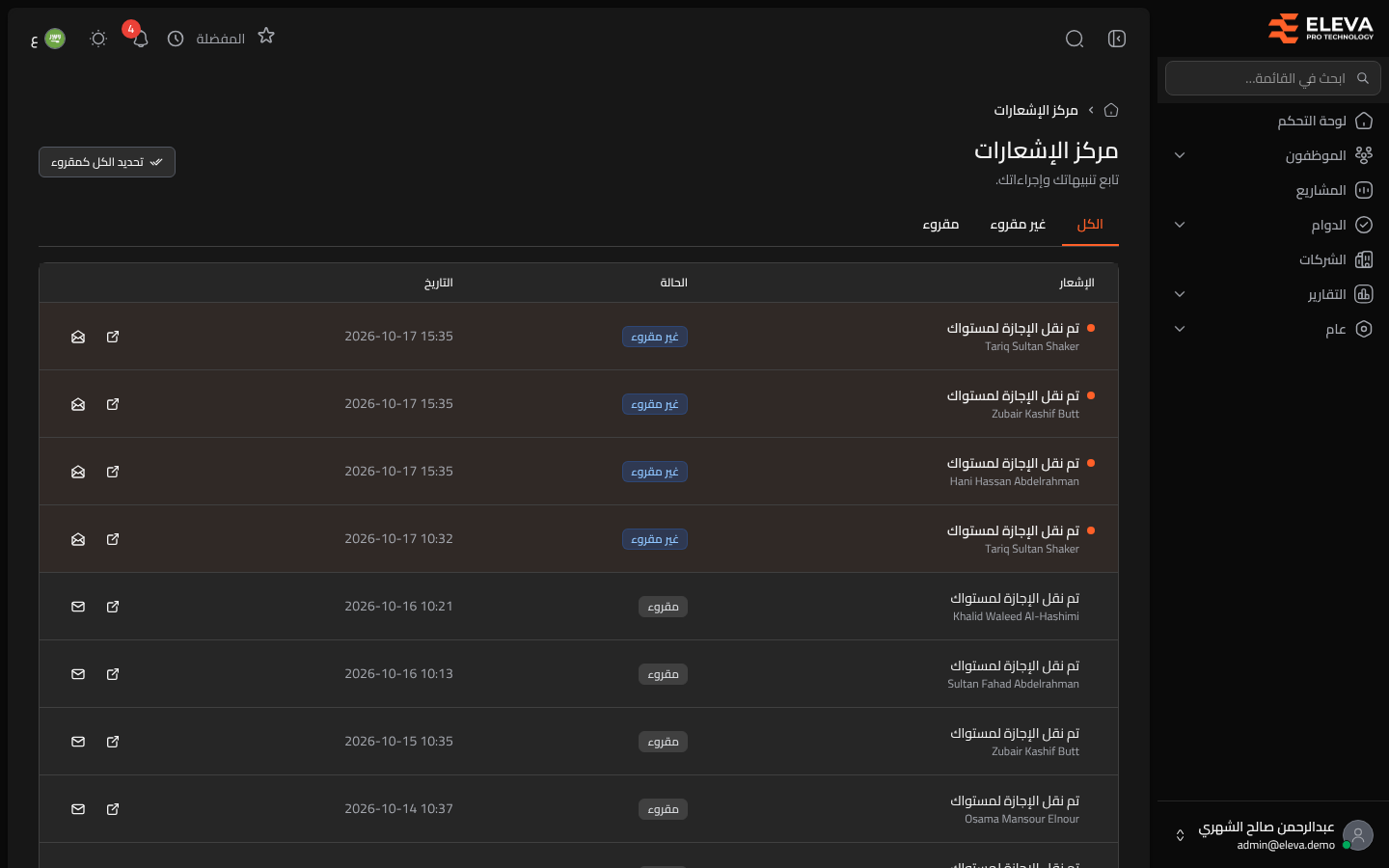Viewport: 1389px width, 868px height.
Task: Toggle the light/dark theme sun icon
Action: [x=98, y=39]
